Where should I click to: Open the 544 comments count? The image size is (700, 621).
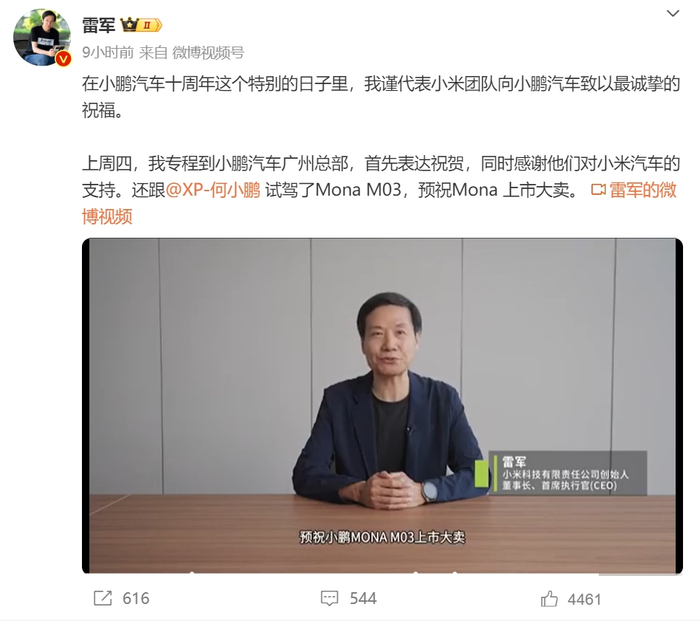pyautogui.click(x=363, y=599)
